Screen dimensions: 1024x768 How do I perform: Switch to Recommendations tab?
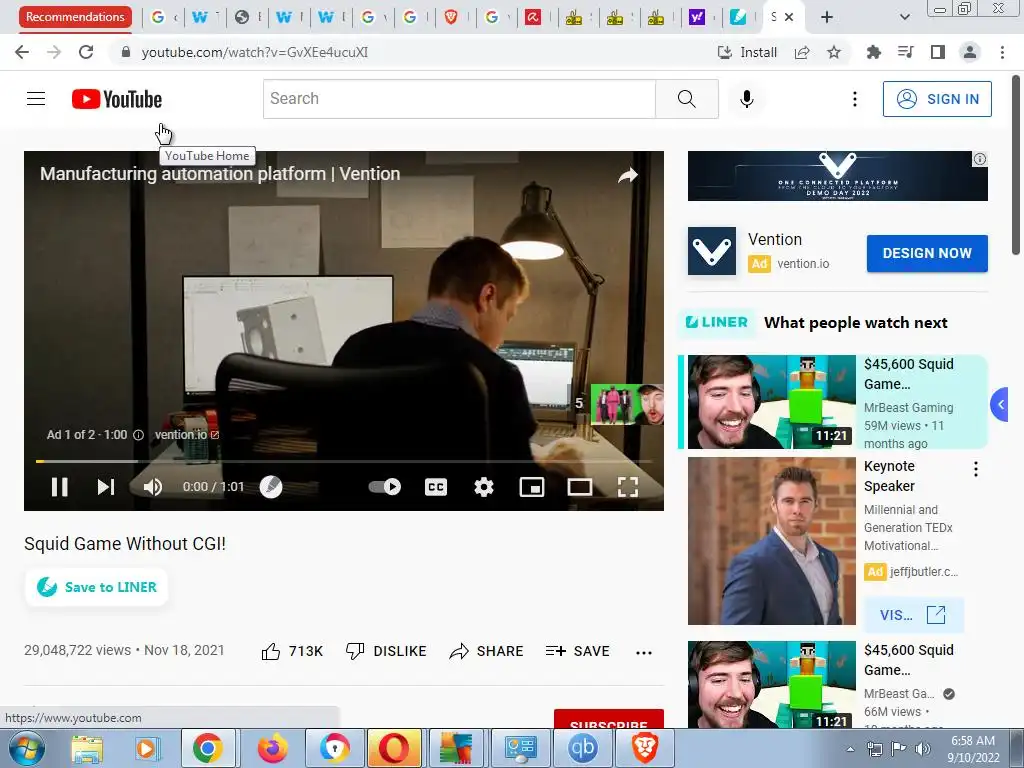click(75, 17)
